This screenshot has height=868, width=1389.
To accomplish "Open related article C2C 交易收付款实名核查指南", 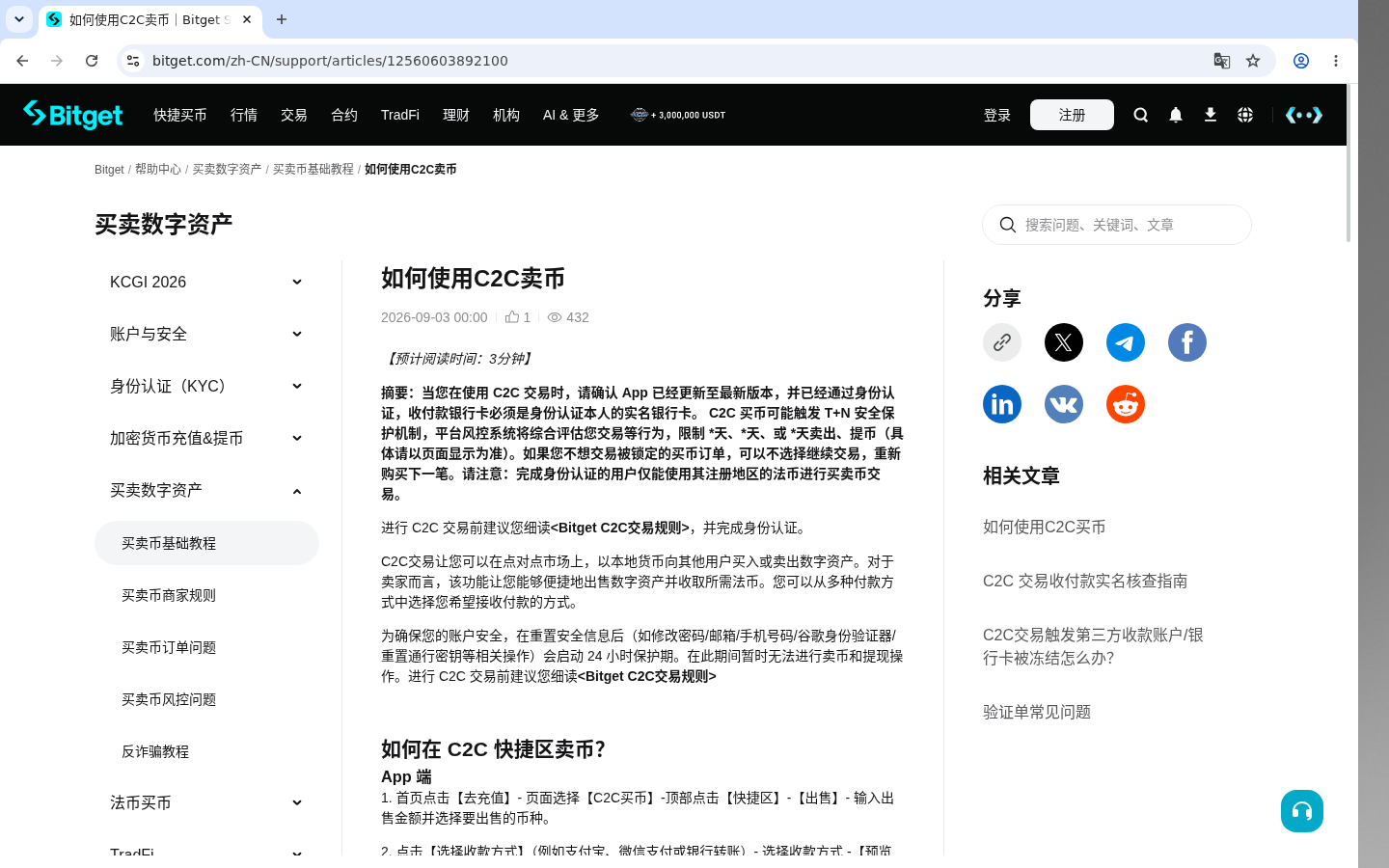I will point(1085,581).
